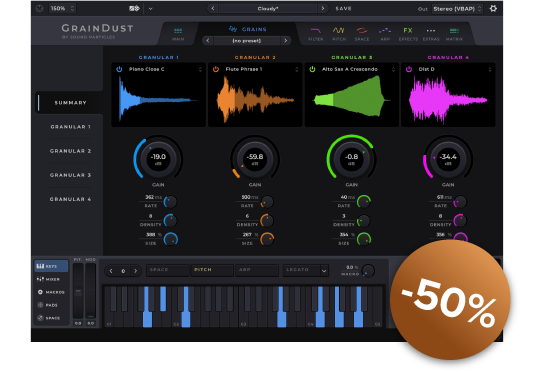Image resolution: width=536 pixels, height=372 pixels.
Task: Click the Granular 4 gain knob
Action: [x=448, y=159]
